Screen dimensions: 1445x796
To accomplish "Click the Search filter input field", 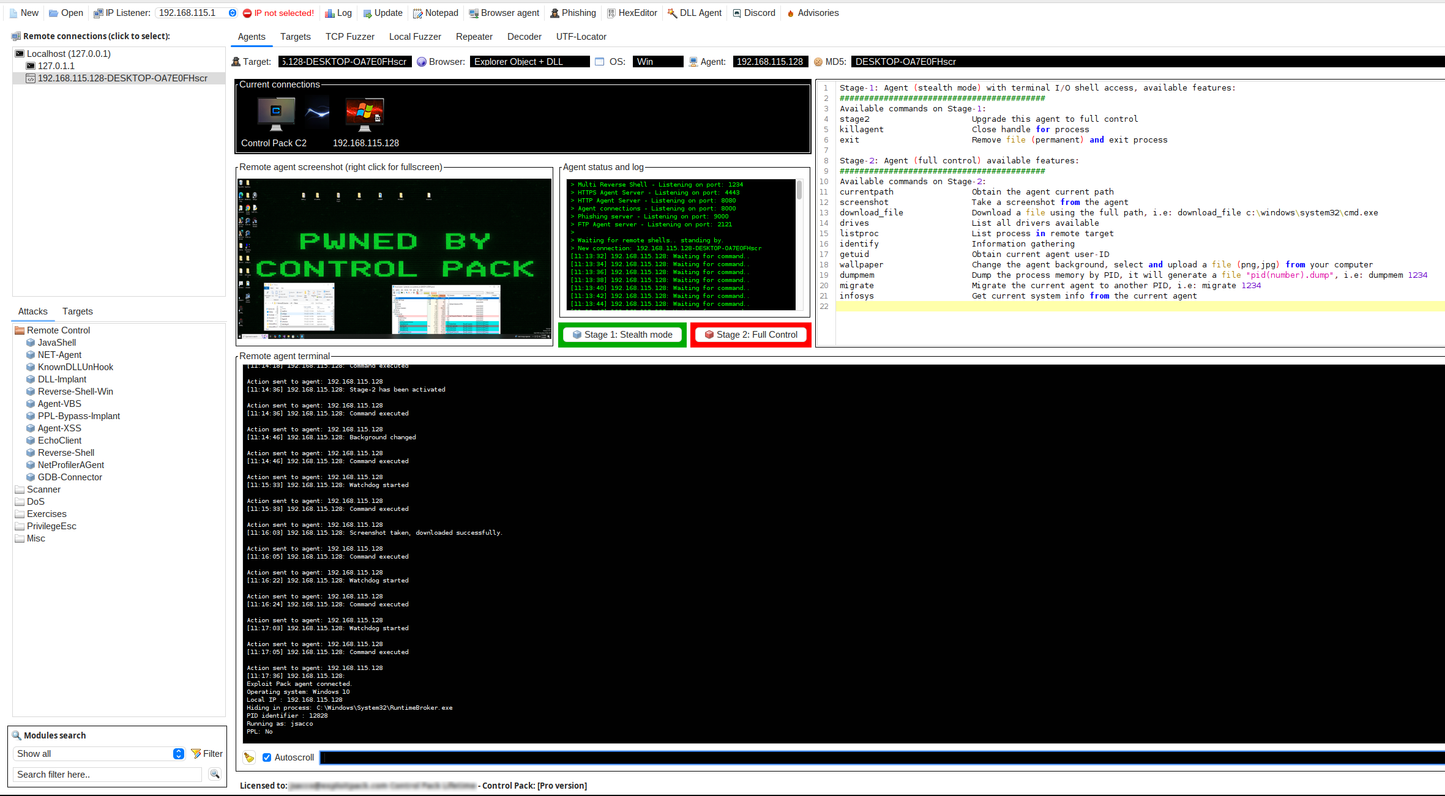I will click(108, 775).
